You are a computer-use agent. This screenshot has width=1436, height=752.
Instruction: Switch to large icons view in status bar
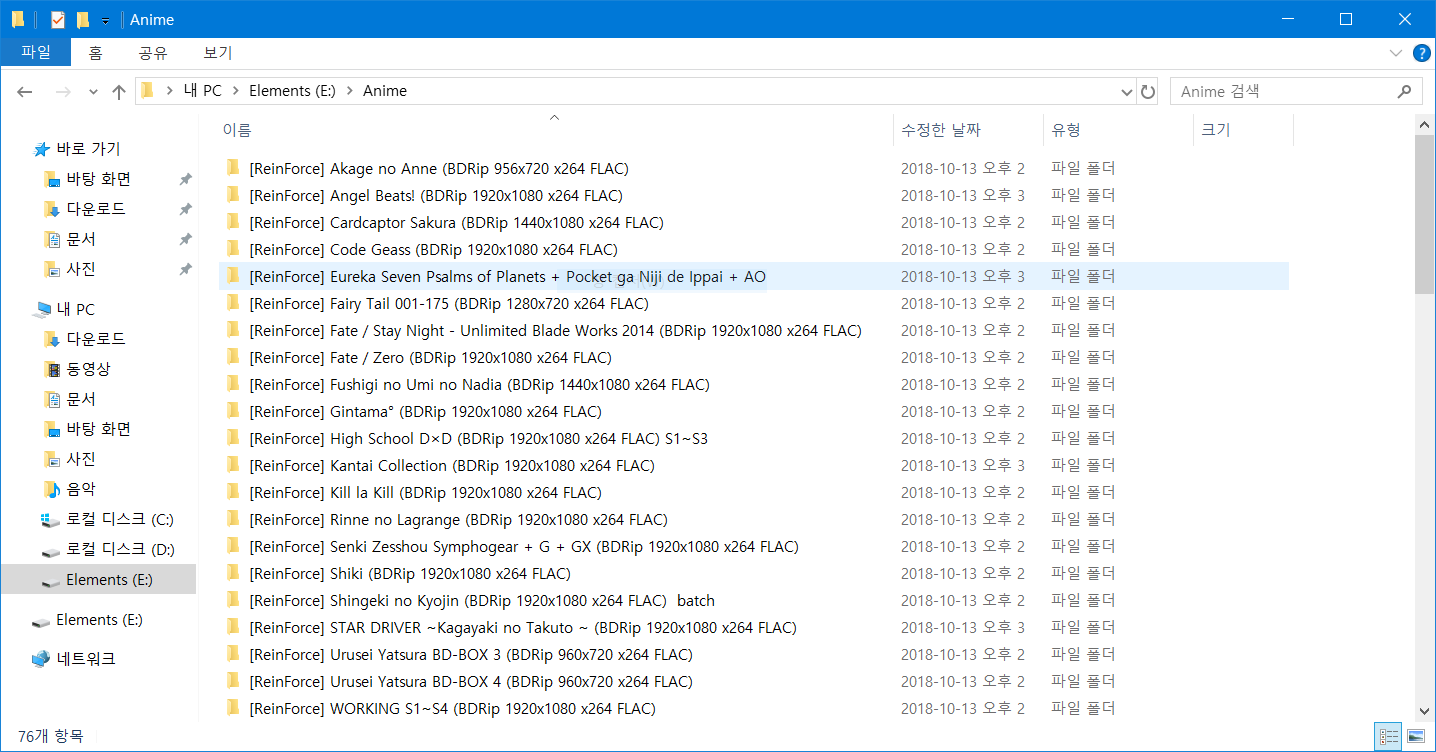pyautogui.click(x=1416, y=736)
